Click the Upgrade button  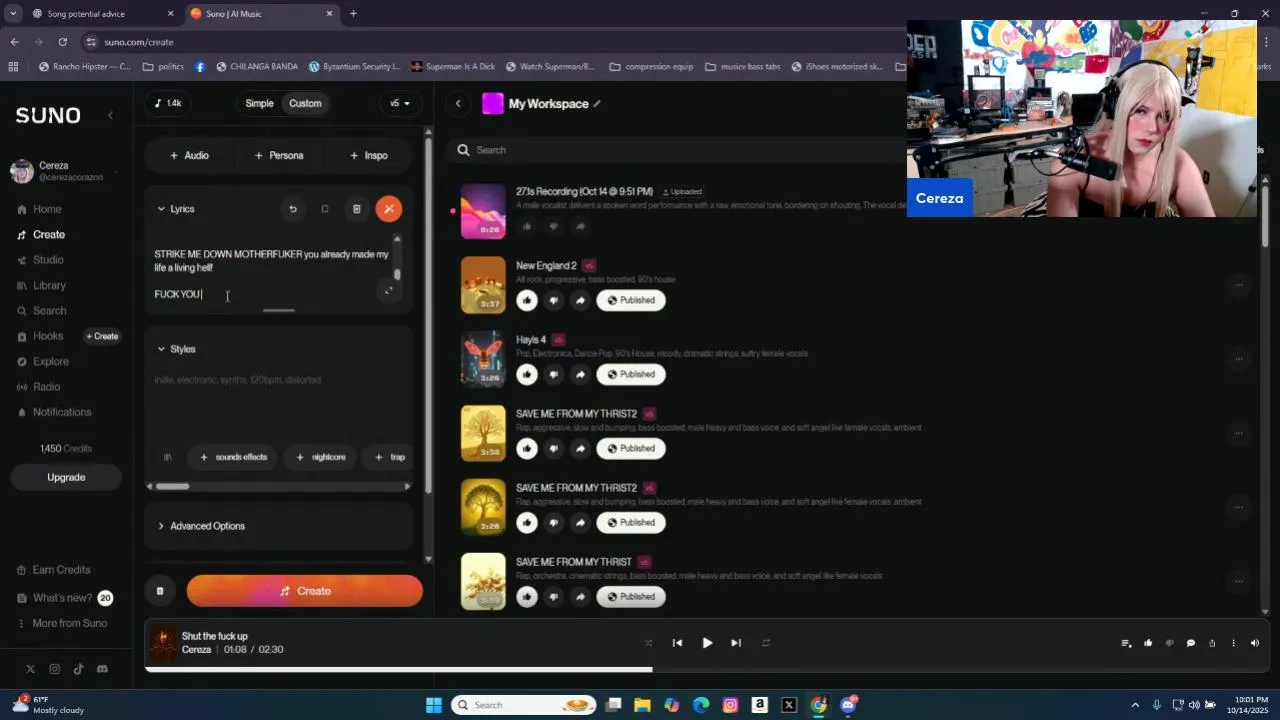click(66, 477)
